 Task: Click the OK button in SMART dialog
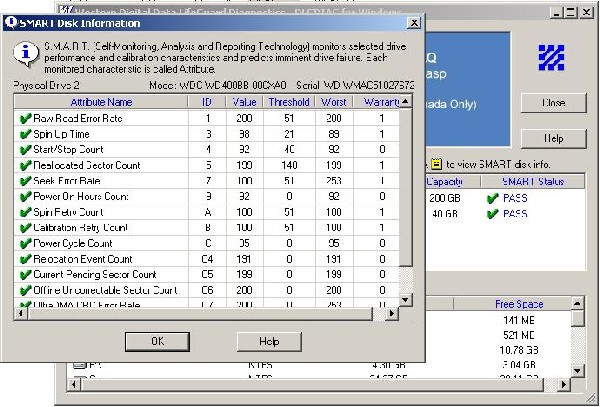click(x=157, y=342)
